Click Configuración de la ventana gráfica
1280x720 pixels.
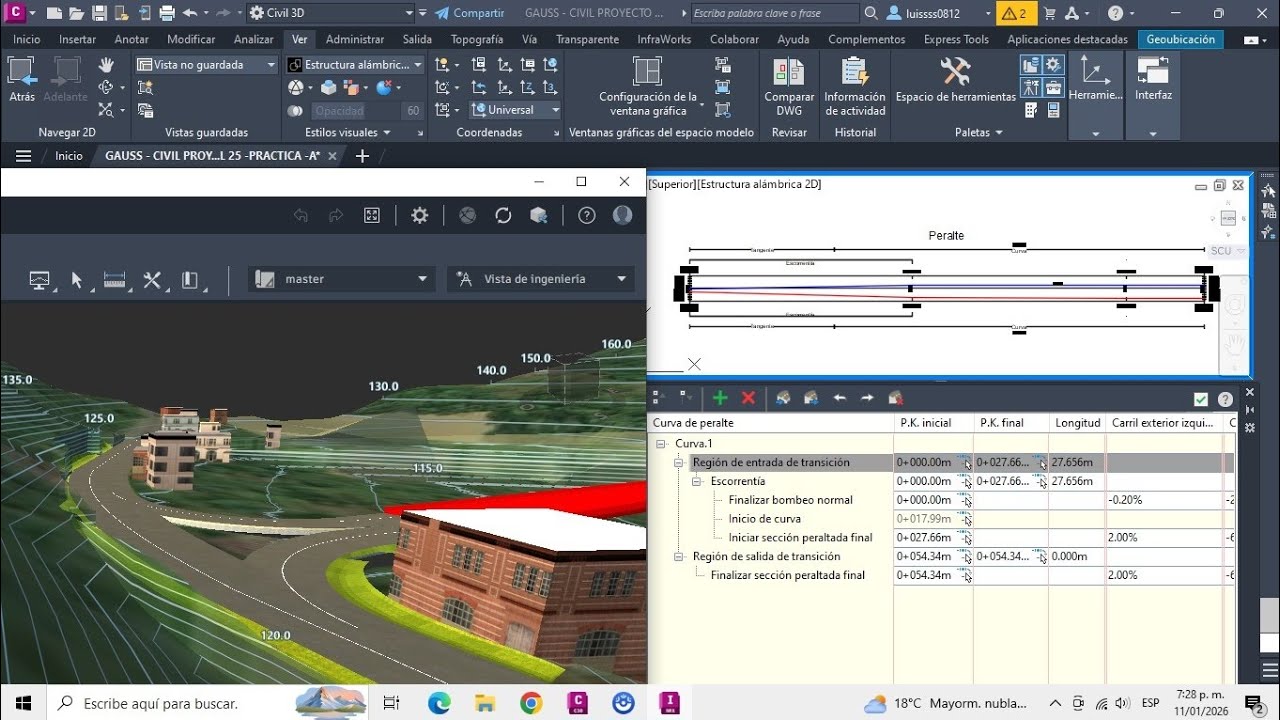click(648, 86)
